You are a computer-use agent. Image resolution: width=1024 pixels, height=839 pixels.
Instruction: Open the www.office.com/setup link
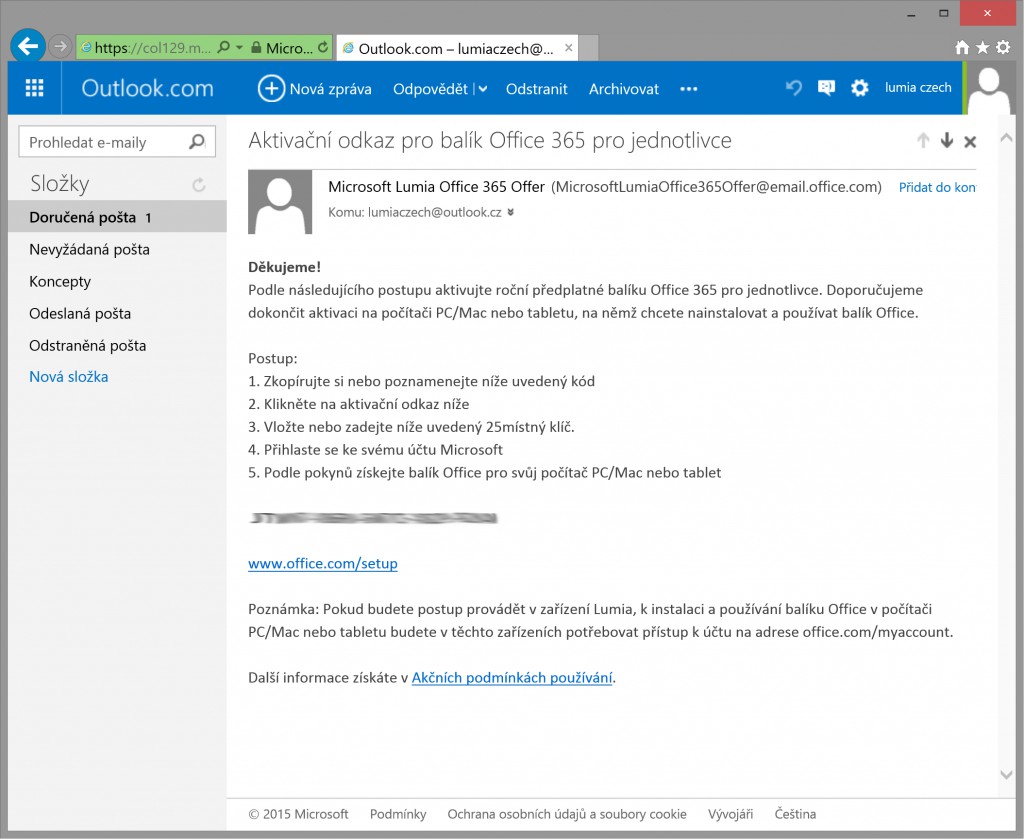click(323, 563)
